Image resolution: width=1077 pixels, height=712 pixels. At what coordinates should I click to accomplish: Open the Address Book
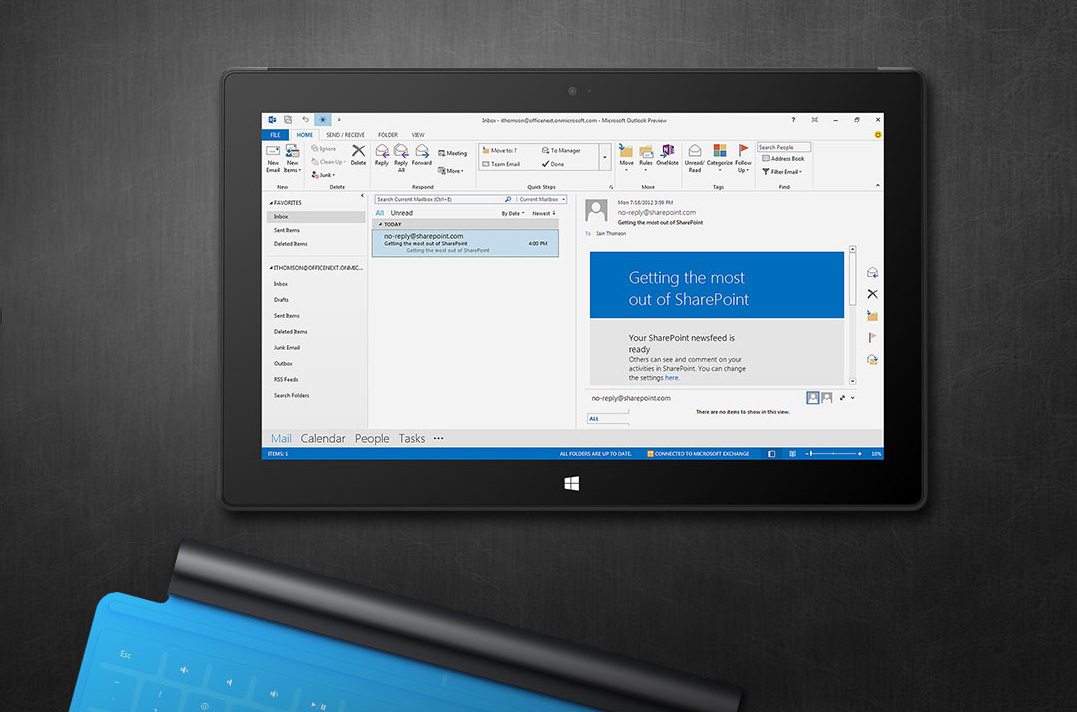pyautogui.click(x=783, y=159)
